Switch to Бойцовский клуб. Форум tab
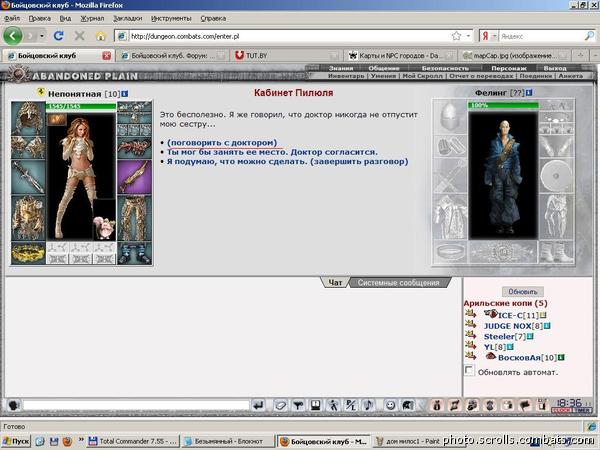The width and height of the screenshot is (600, 450). click(172, 56)
